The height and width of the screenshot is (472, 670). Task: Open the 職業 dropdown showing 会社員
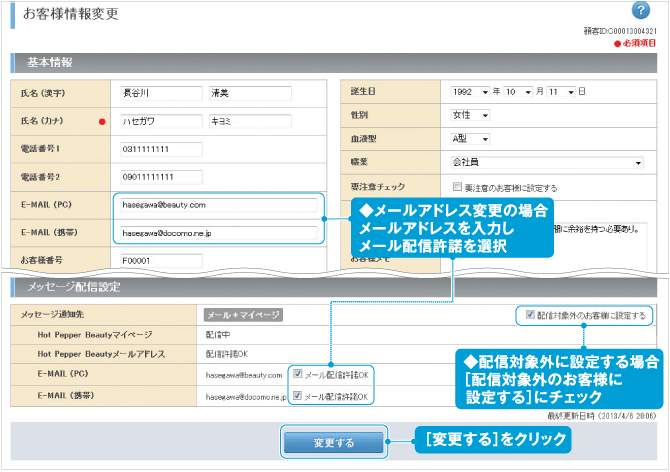point(547,162)
